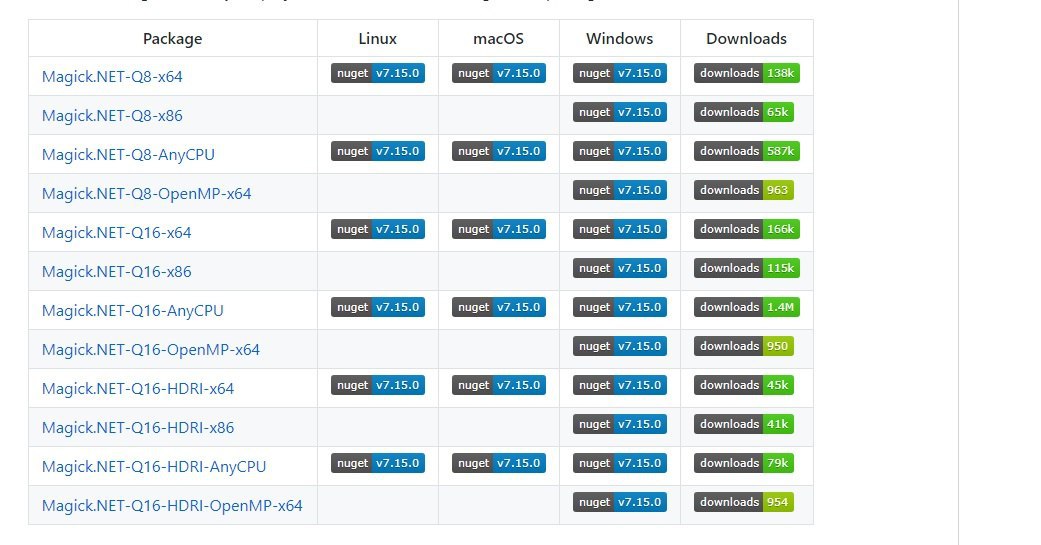Click the Linux nuget badge for Magick.NET-Q16-AnyCPU
Screen dimensions: 1041x545
point(378,307)
